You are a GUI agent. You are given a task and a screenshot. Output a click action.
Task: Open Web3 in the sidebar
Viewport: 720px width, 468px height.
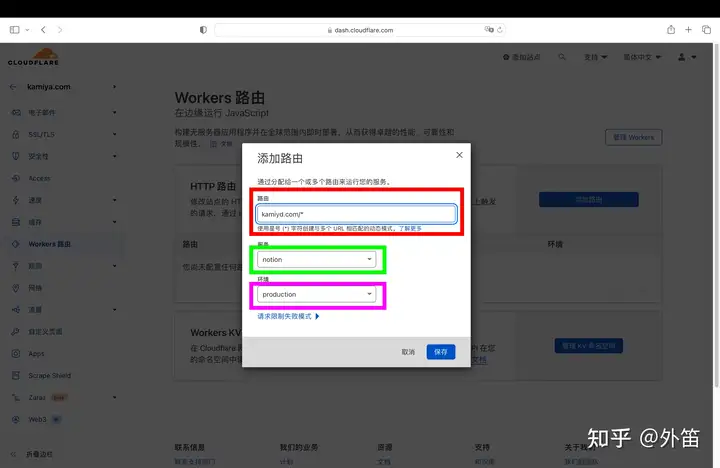click(37, 419)
